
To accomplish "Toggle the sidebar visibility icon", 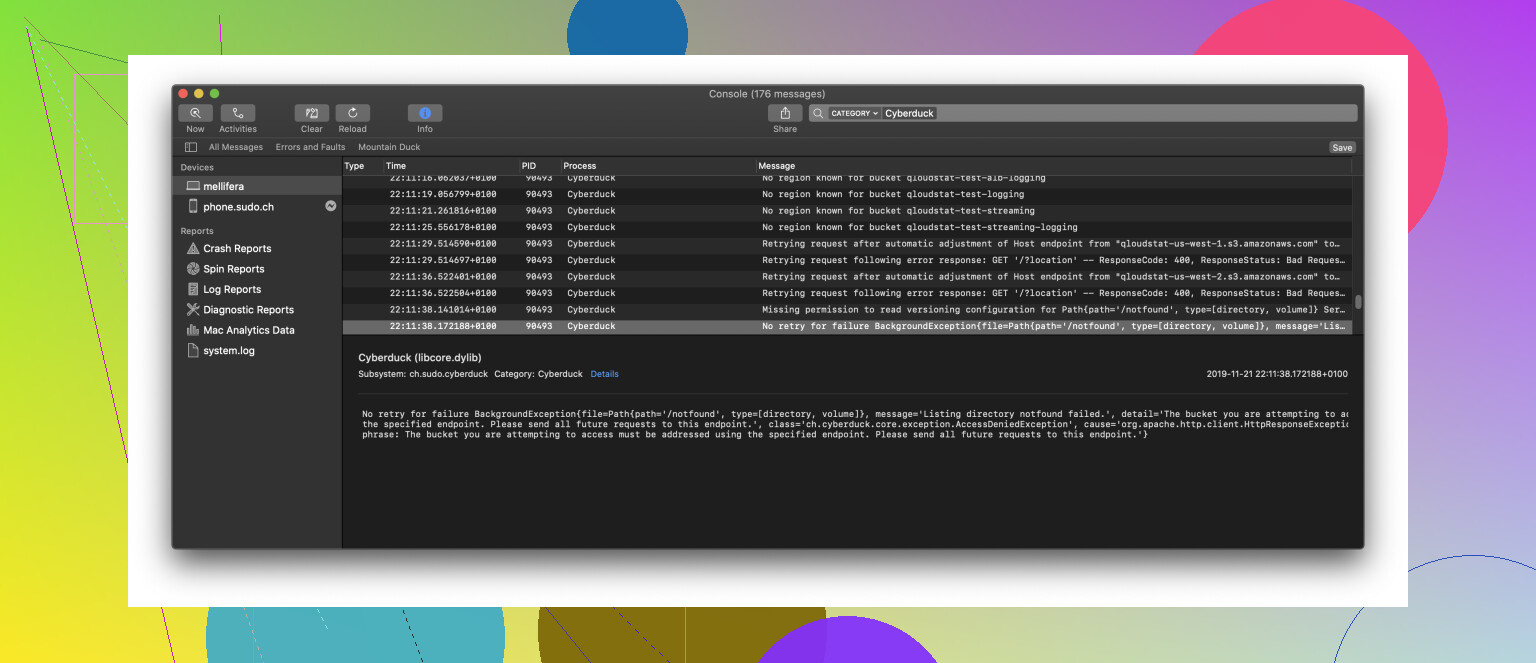I will [x=191, y=147].
